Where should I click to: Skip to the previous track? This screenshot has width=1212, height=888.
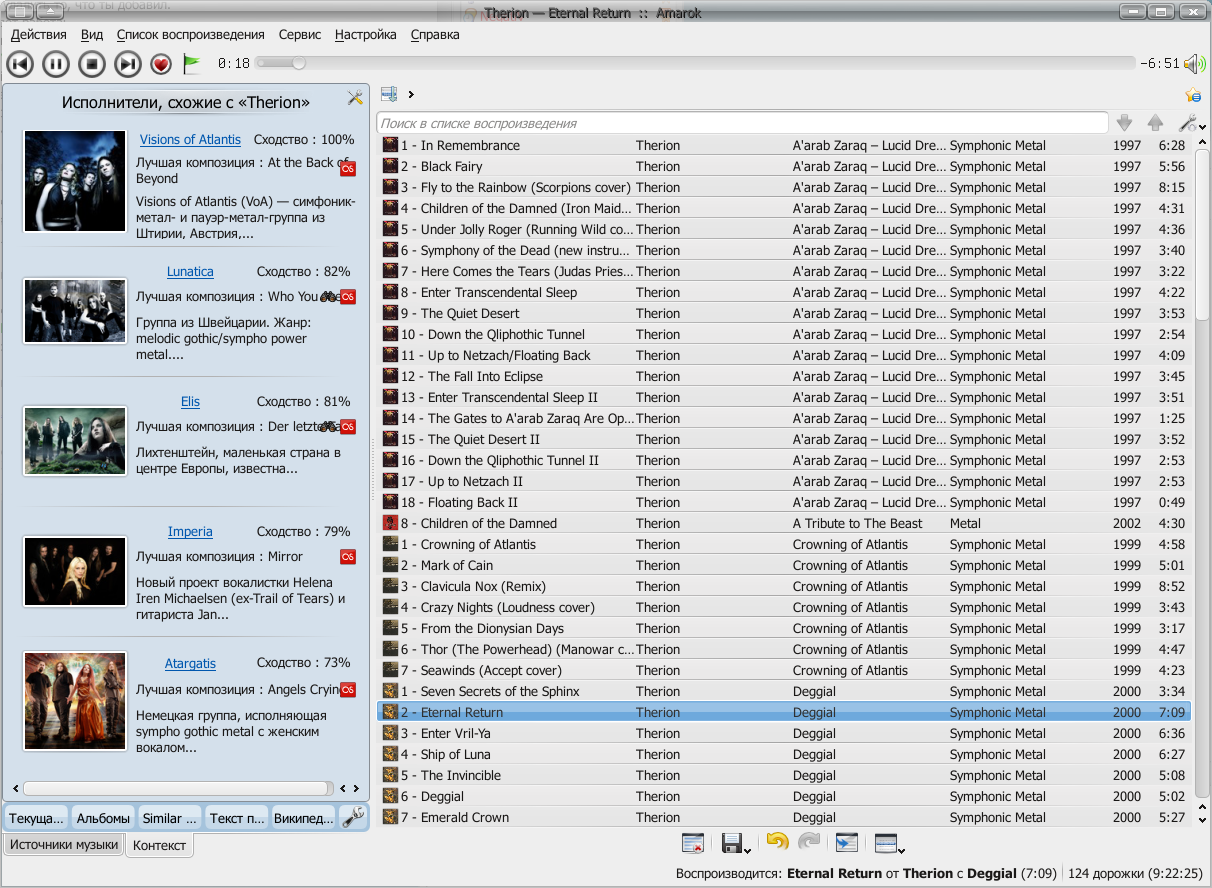tap(20, 64)
